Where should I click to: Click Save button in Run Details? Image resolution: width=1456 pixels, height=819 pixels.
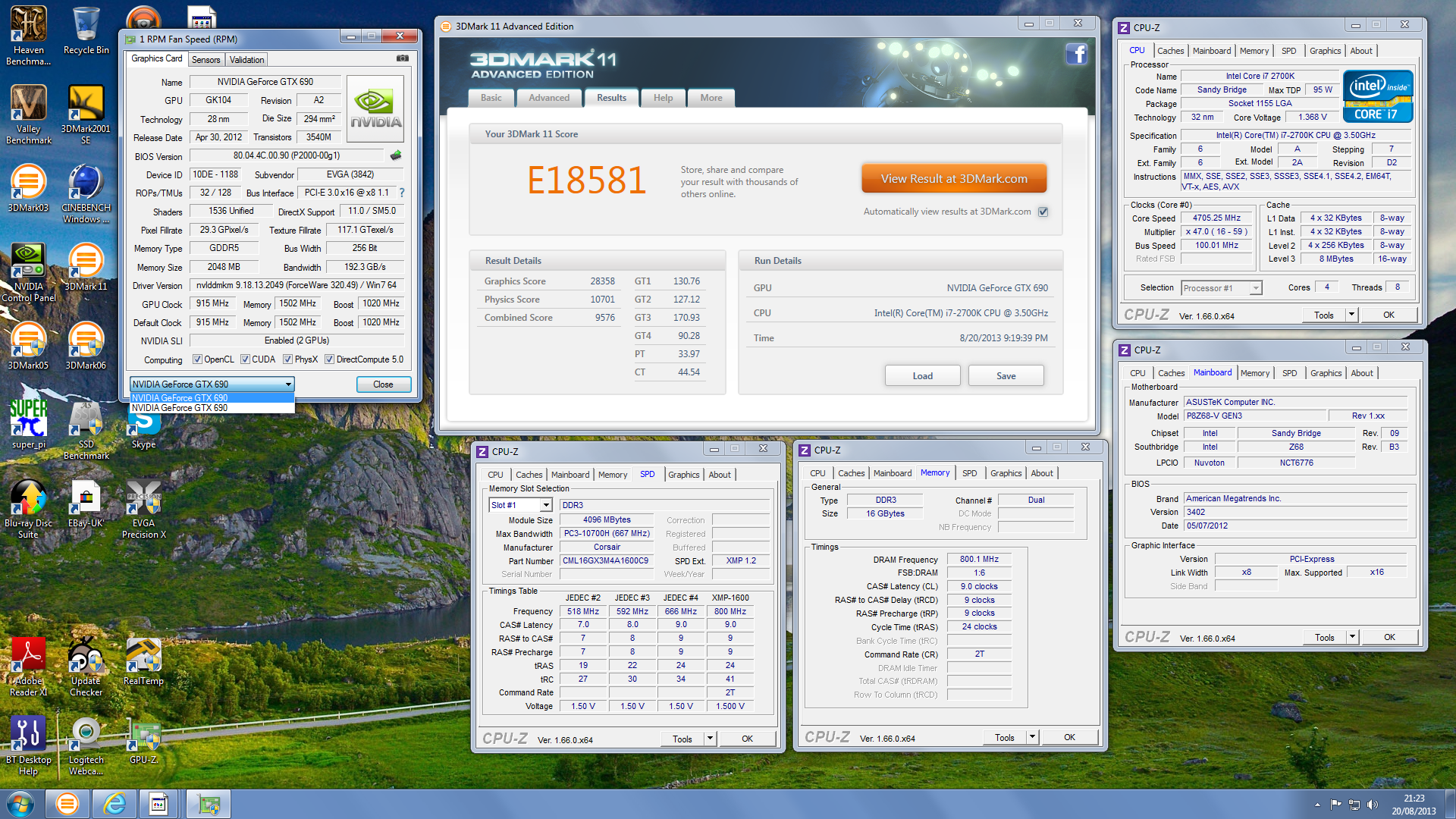[1006, 376]
